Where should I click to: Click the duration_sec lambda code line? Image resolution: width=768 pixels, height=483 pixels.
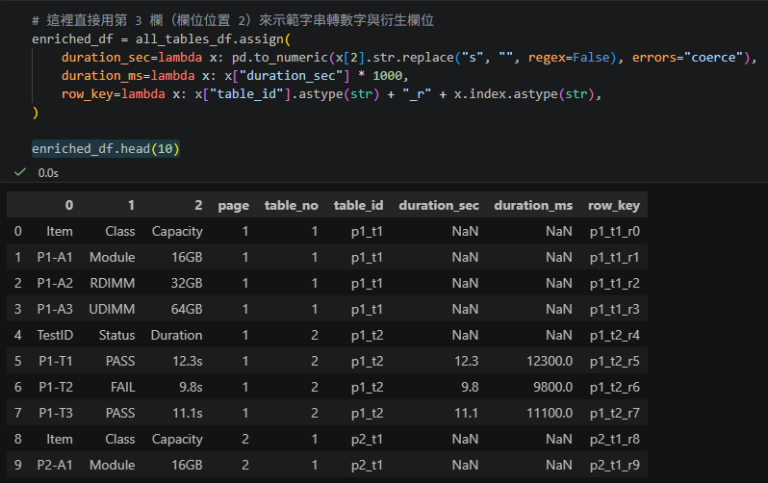[x=409, y=57]
